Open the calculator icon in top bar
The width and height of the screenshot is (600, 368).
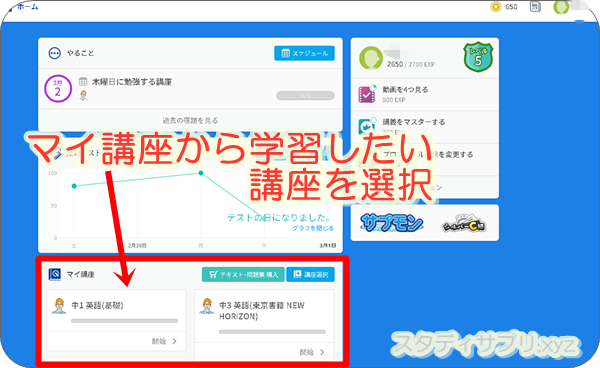point(535,7)
